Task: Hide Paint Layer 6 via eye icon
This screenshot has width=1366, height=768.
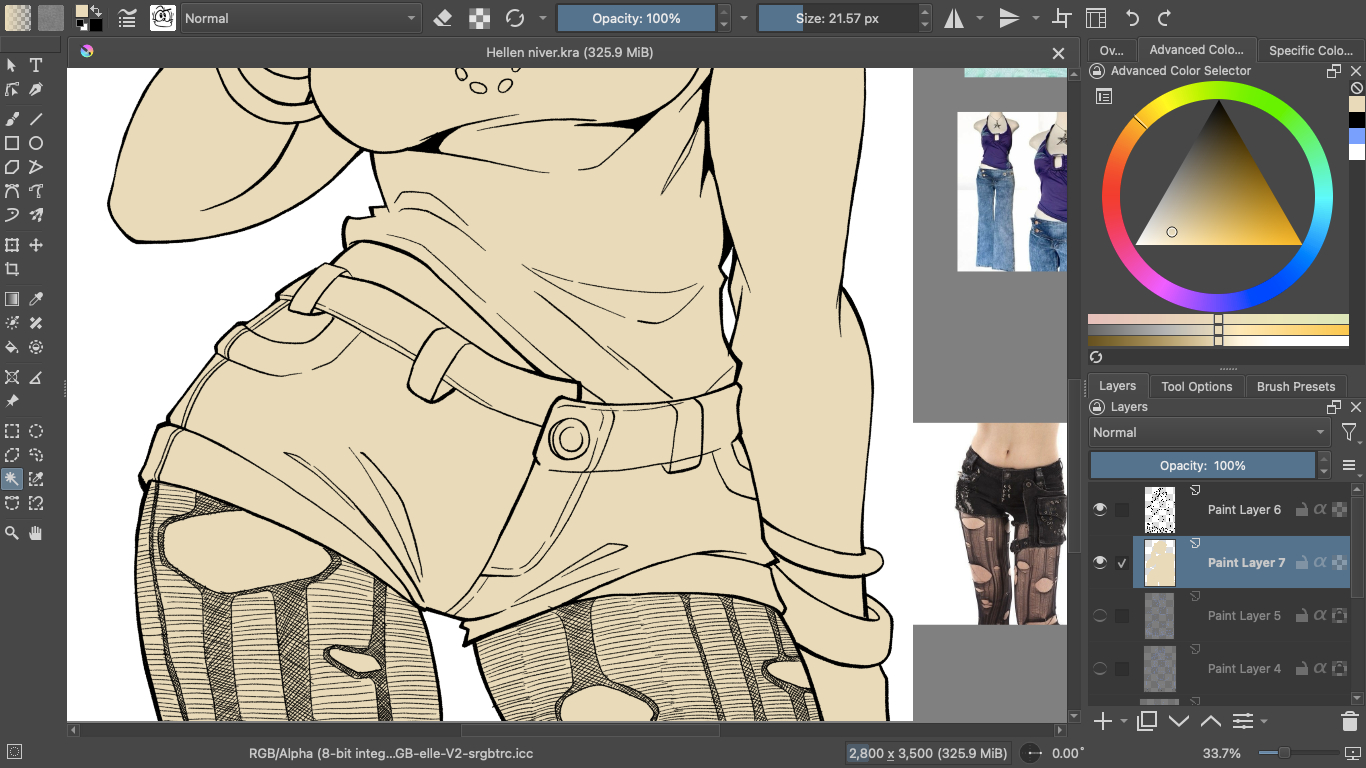Action: (1100, 510)
